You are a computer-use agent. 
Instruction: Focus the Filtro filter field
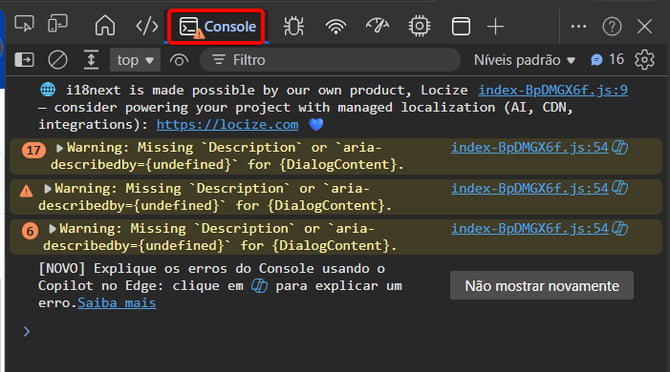[330, 60]
